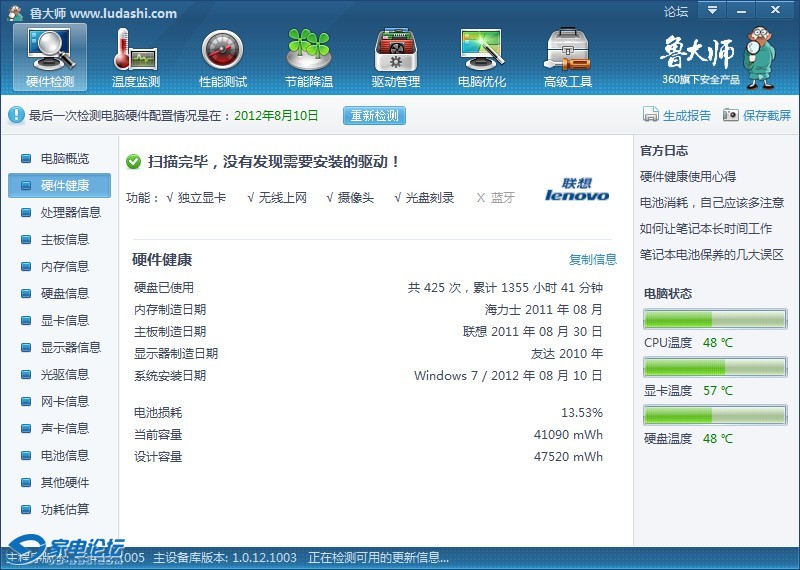Click 主设备库版本 1.0.12.1003 status entry

pos(225,558)
